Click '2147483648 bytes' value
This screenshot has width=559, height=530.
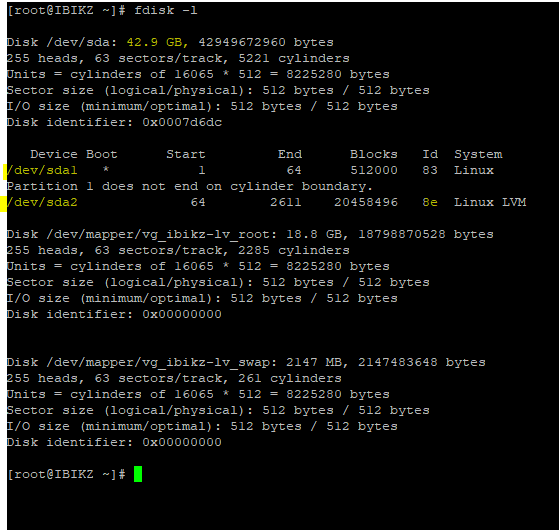tap(422, 362)
